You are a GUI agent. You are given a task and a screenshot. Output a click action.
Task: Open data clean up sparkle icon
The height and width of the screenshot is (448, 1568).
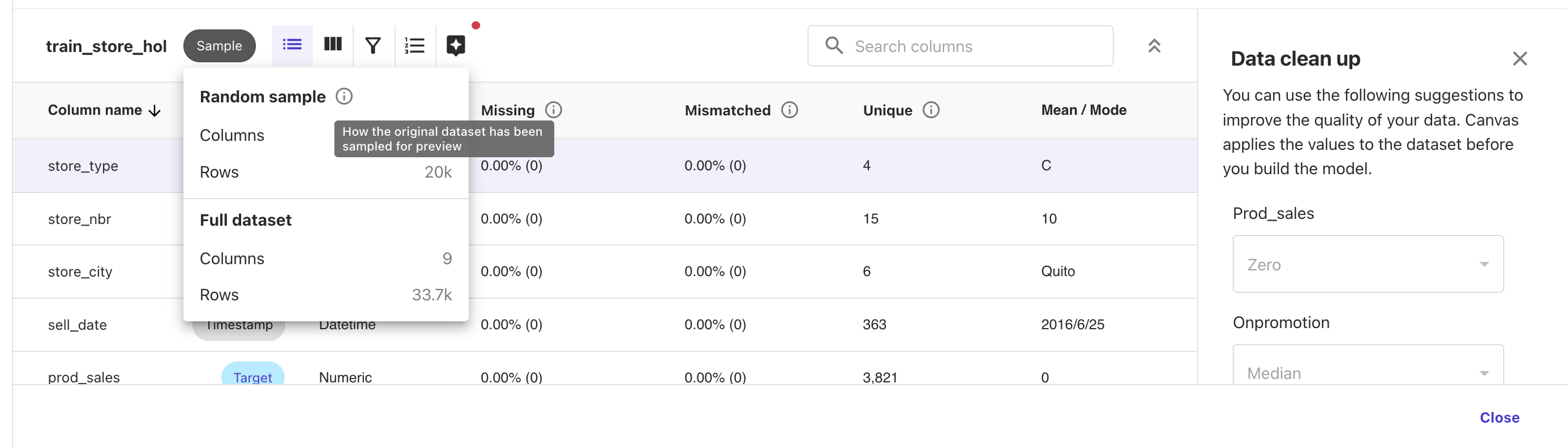[456, 46]
